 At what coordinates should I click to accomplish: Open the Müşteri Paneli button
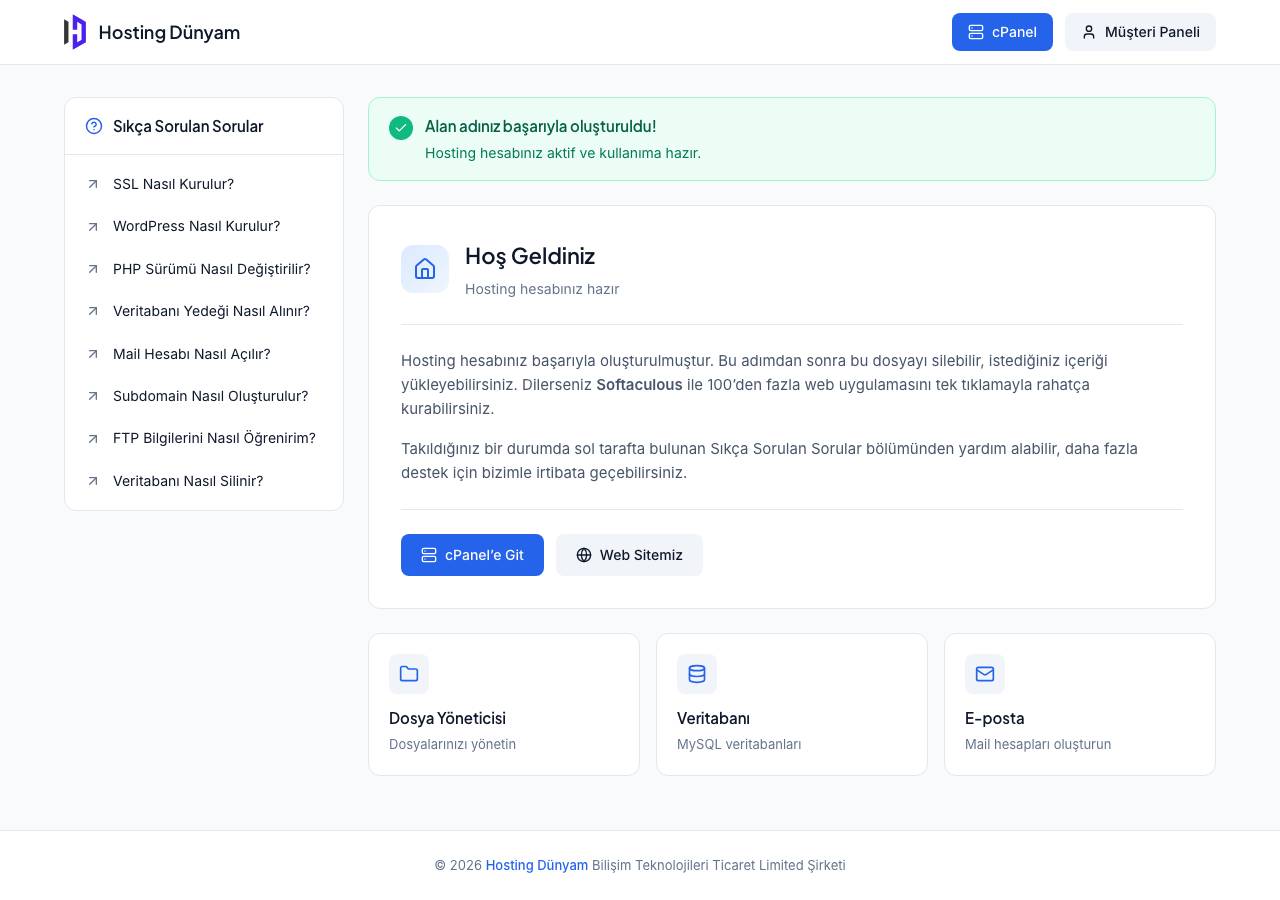[1140, 32]
